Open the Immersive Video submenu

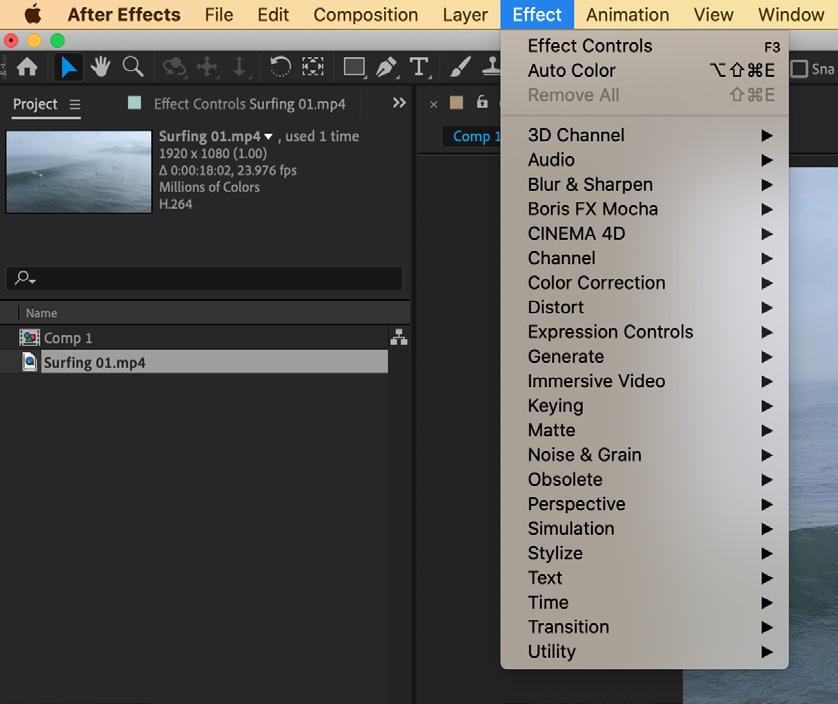click(645, 381)
